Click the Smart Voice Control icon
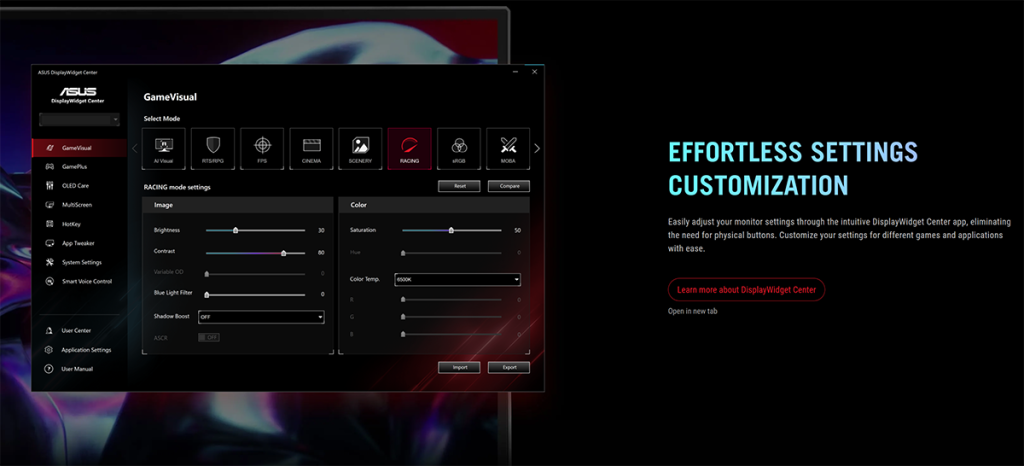The height and width of the screenshot is (466, 1024). 49,281
